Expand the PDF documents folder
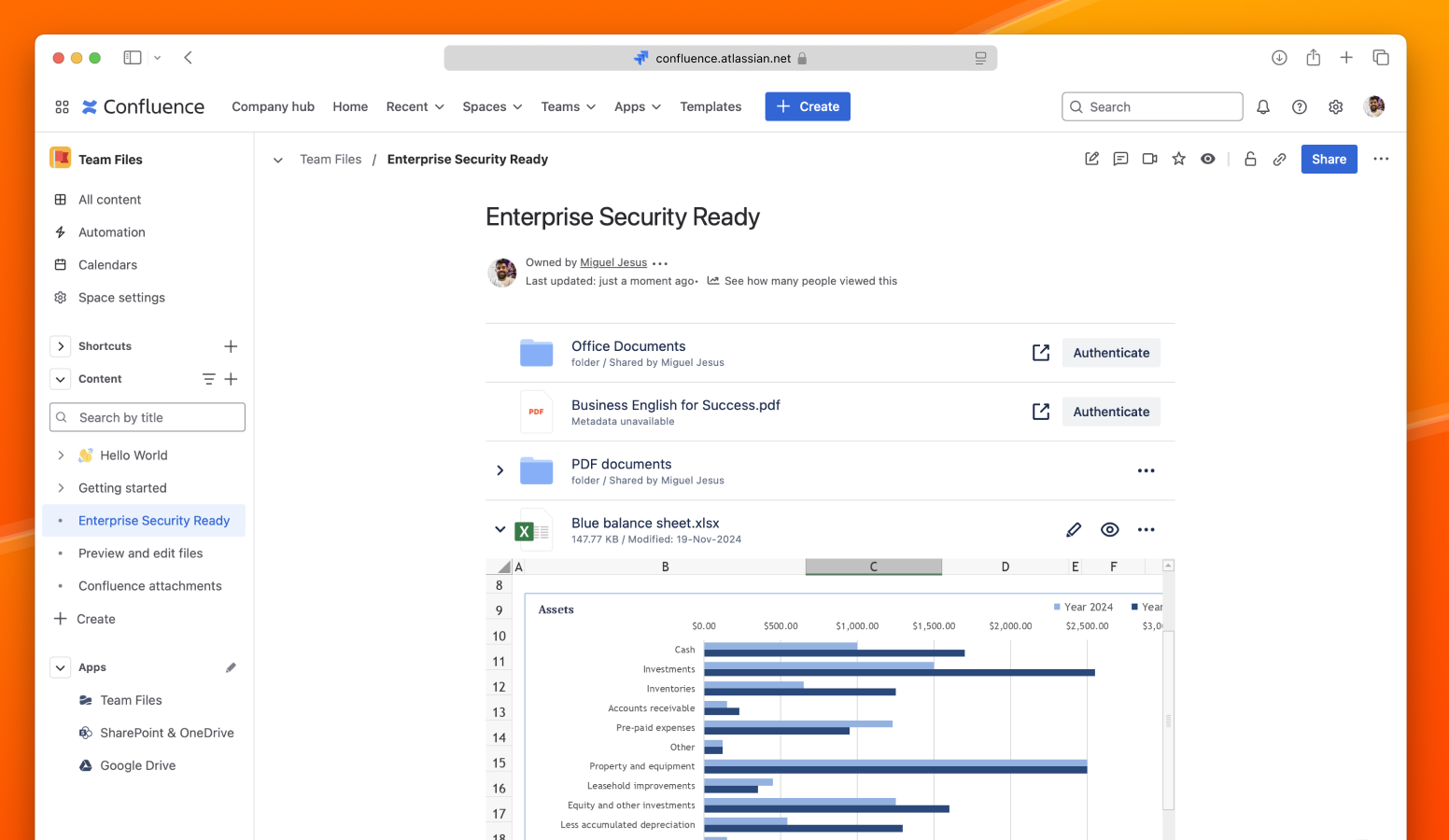The width and height of the screenshot is (1449, 840). (500, 470)
